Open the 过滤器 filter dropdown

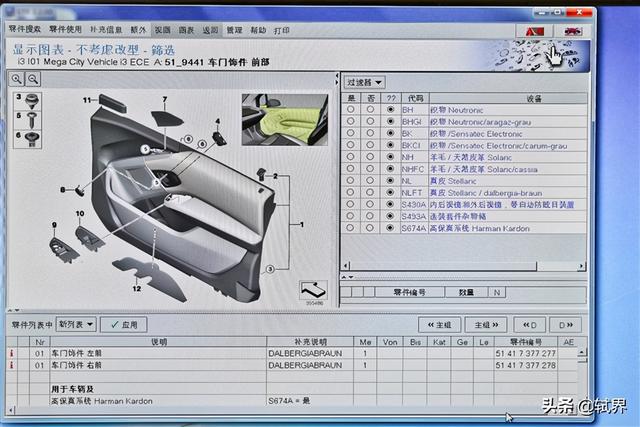coord(364,82)
